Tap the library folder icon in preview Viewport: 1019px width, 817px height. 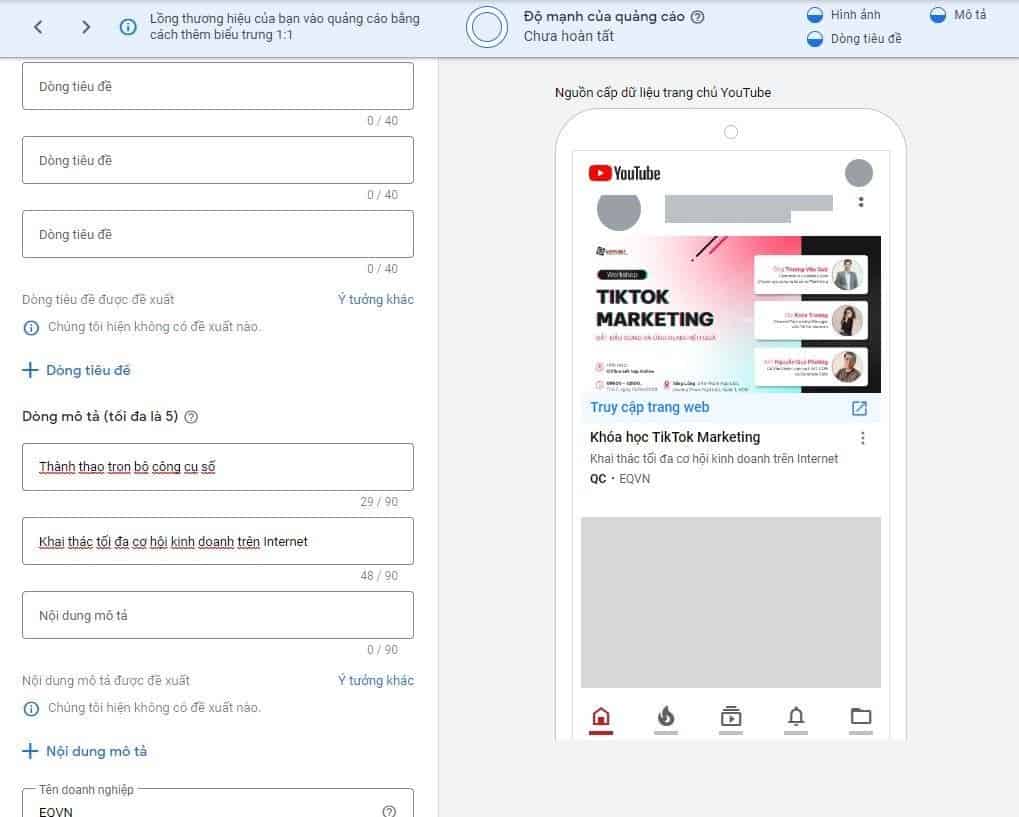(860, 716)
